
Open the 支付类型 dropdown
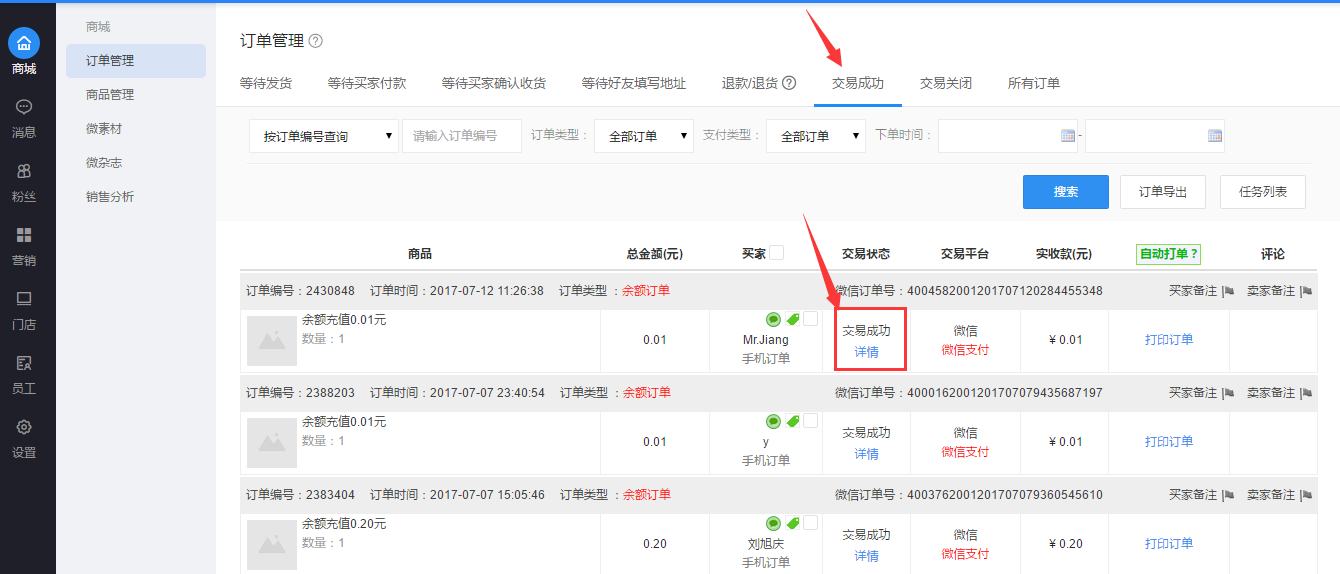(x=815, y=136)
